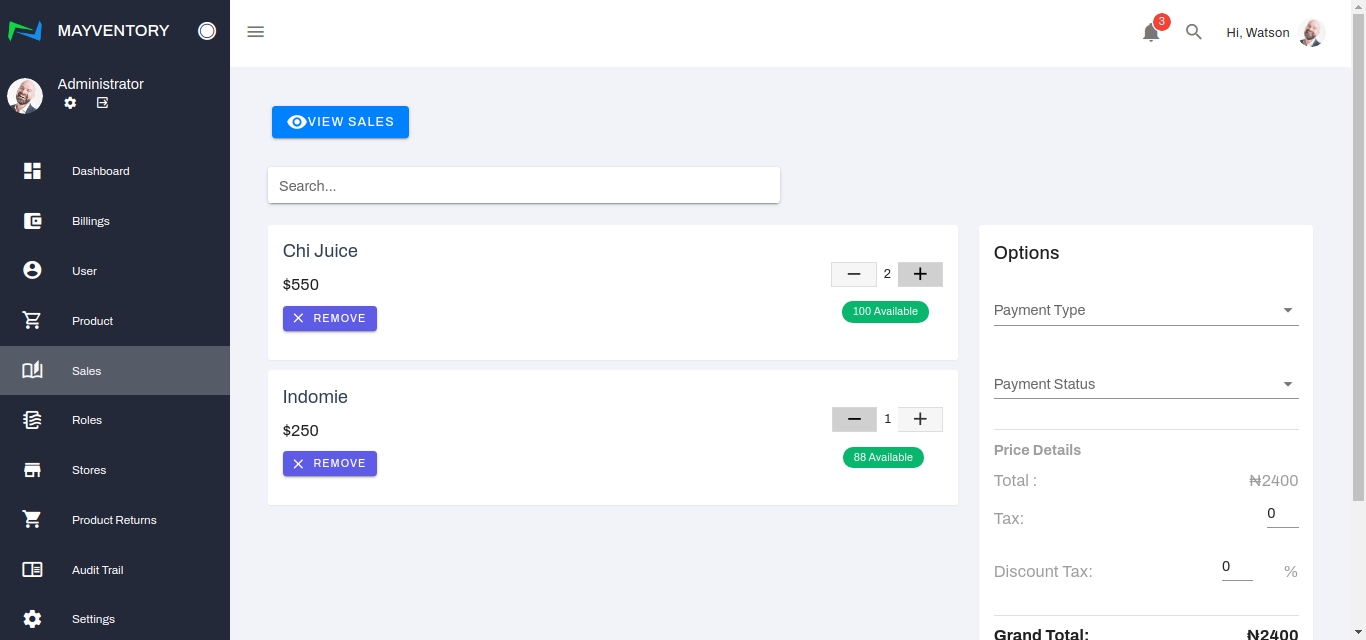Viewport: 1366px width, 640px height.
Task: Open search via magnifier icon
Action: pyautogui.click(x=1193, y=32)
